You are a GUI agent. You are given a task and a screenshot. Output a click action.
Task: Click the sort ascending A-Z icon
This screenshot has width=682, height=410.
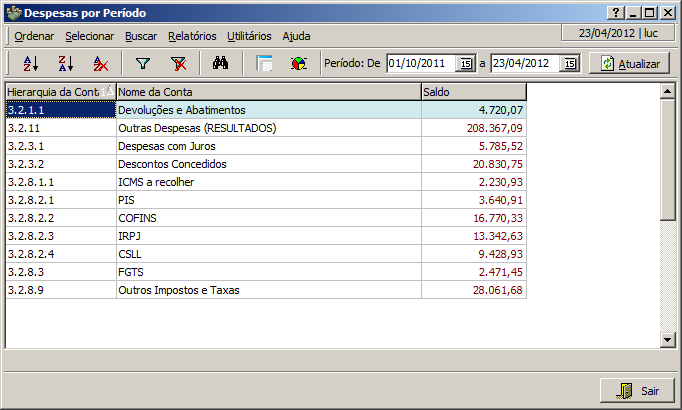pos(30,63)
